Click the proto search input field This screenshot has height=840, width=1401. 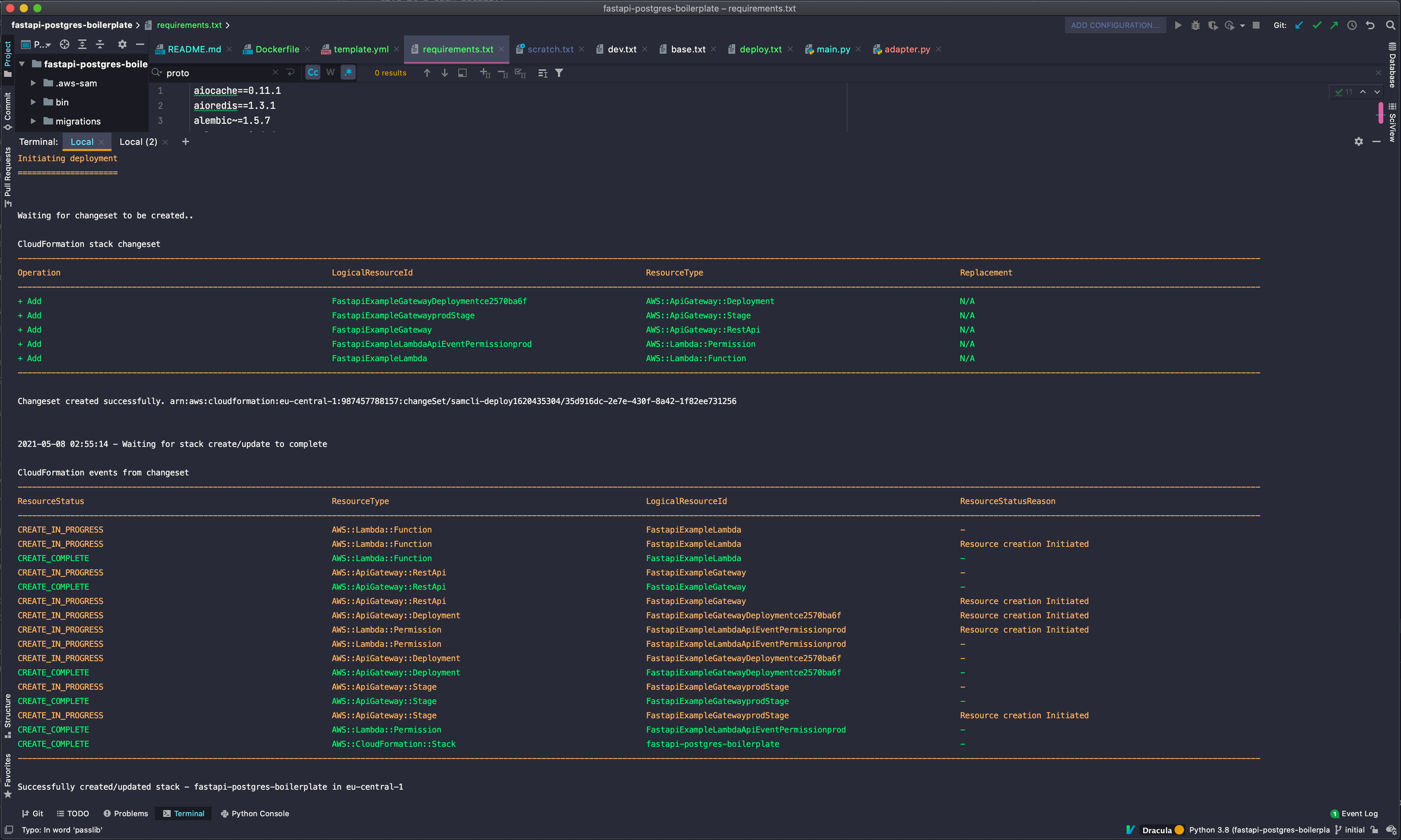click(x=215, y=72)
